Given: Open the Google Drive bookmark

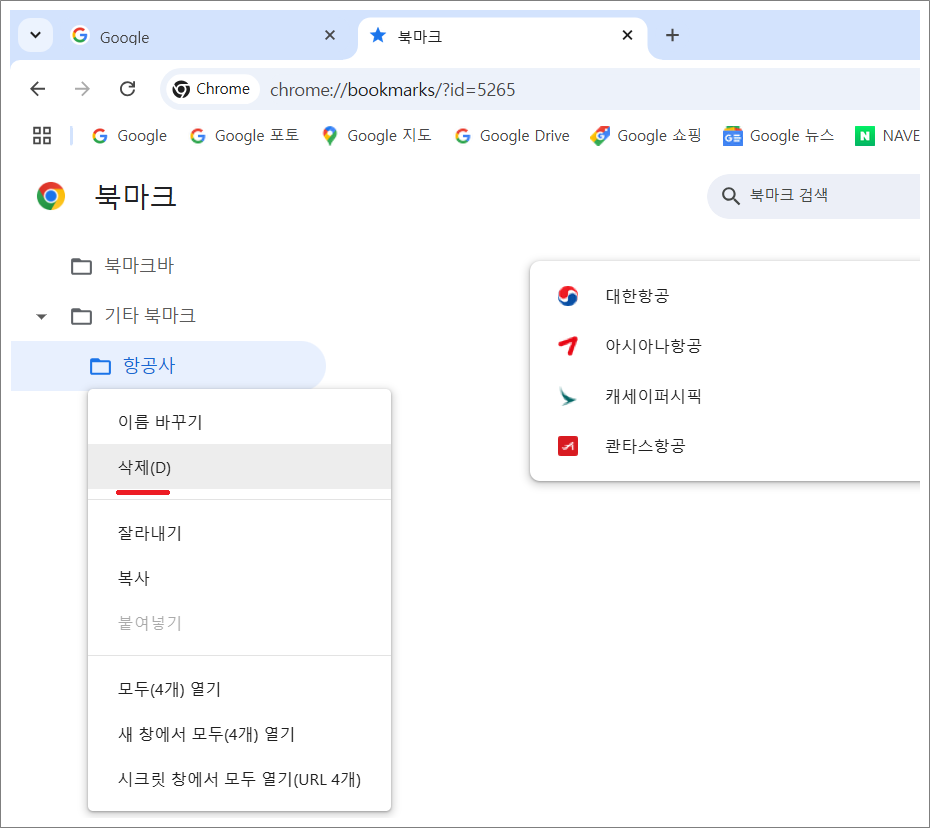Looking at the screenshot, I should click(x=512, y=136).
